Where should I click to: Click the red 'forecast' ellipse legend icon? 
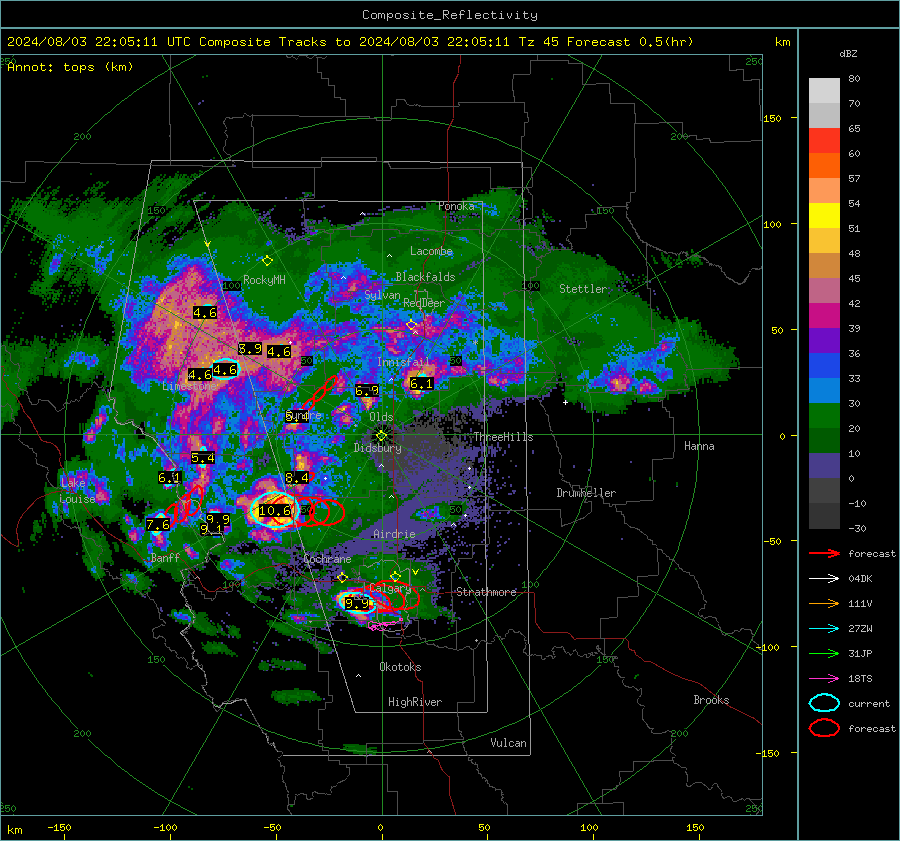tap(824, 728)
